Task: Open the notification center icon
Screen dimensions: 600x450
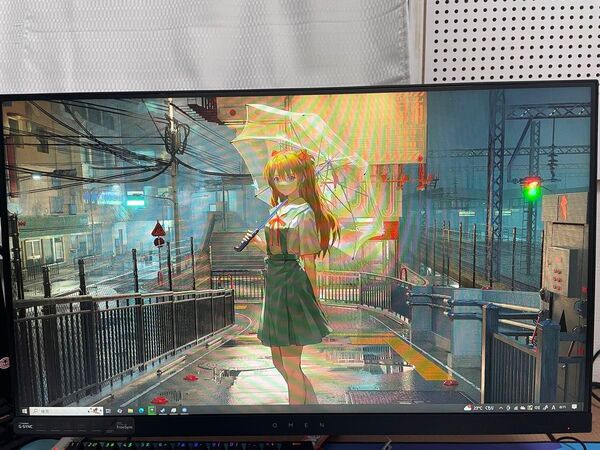Action: [x=574, y=407]
